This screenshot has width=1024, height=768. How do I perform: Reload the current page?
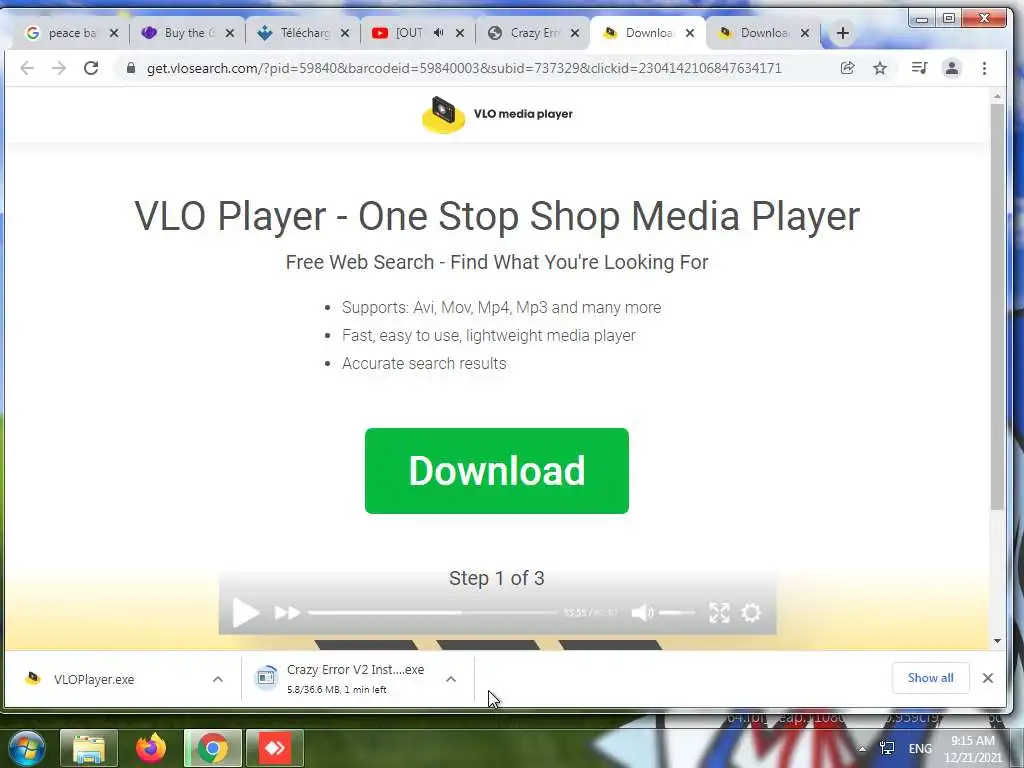(91, 68)
